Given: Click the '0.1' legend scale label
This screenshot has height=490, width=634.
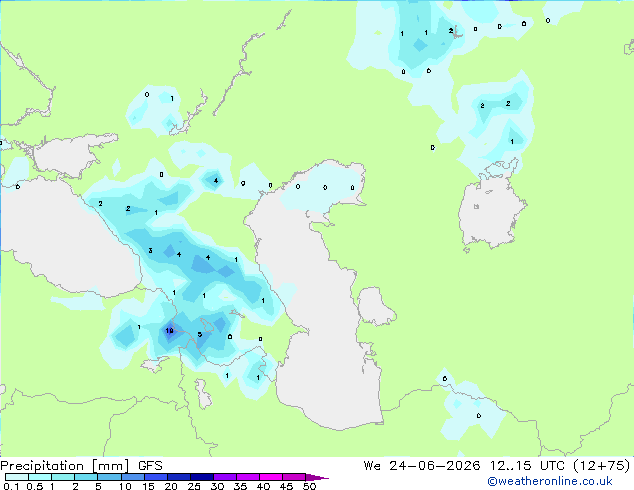Looking at the screenshot, I should (11, 486).
